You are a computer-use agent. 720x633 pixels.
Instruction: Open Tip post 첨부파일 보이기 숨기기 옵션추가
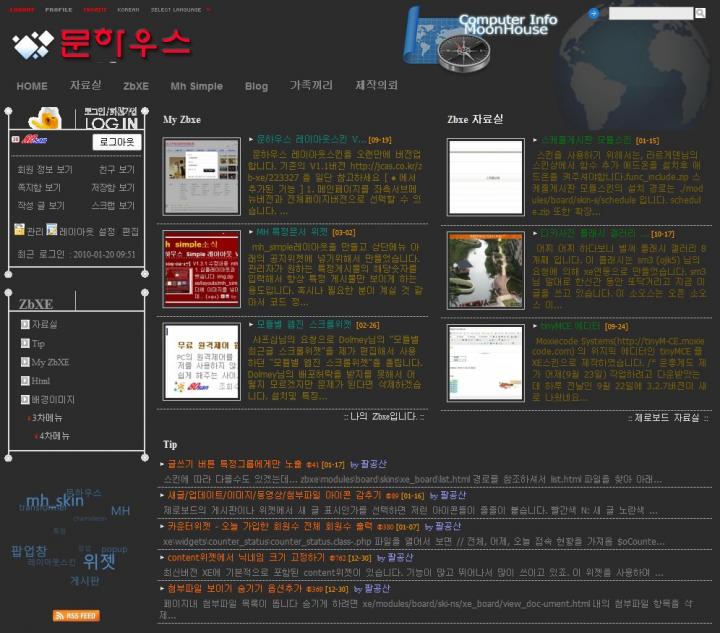click(235, 588)
